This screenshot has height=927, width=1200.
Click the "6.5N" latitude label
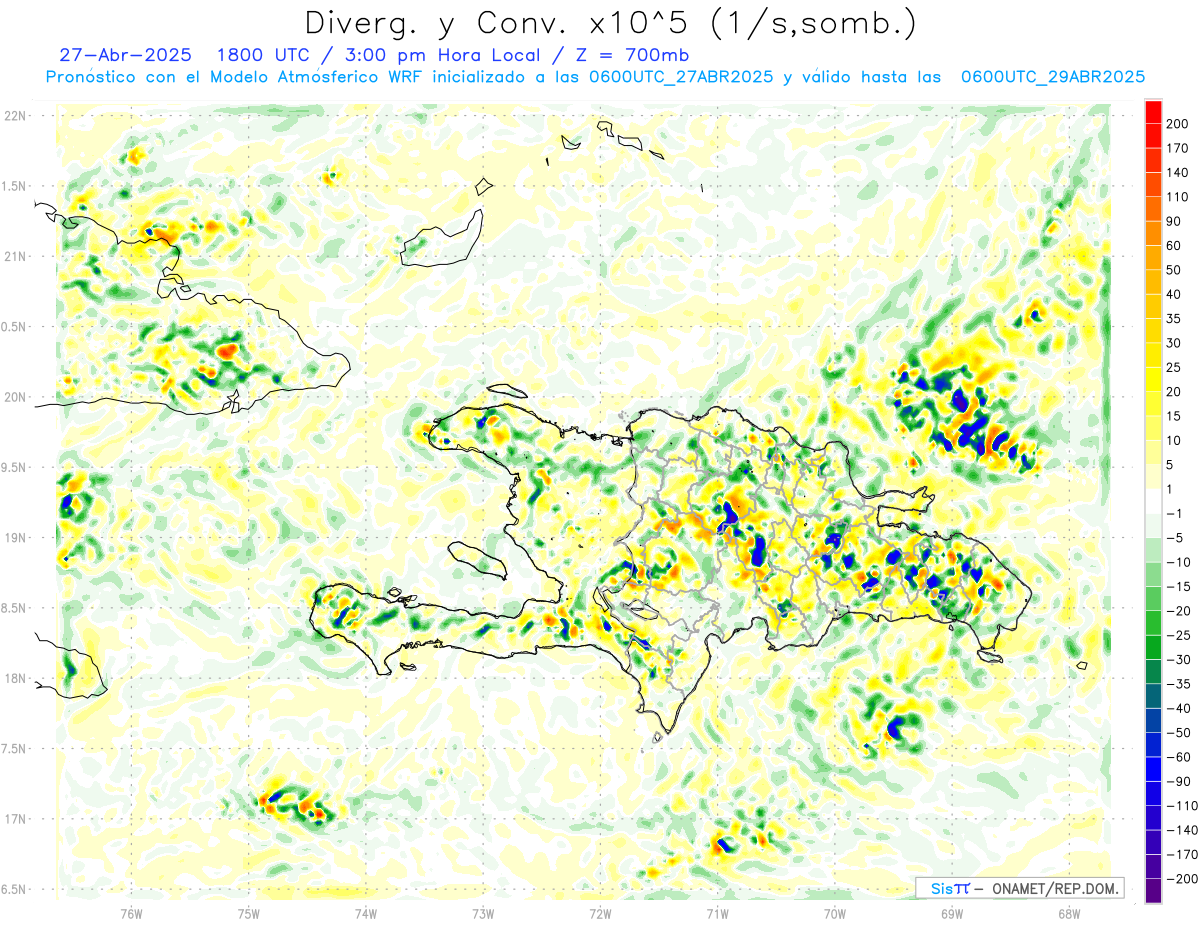point(15,889)
